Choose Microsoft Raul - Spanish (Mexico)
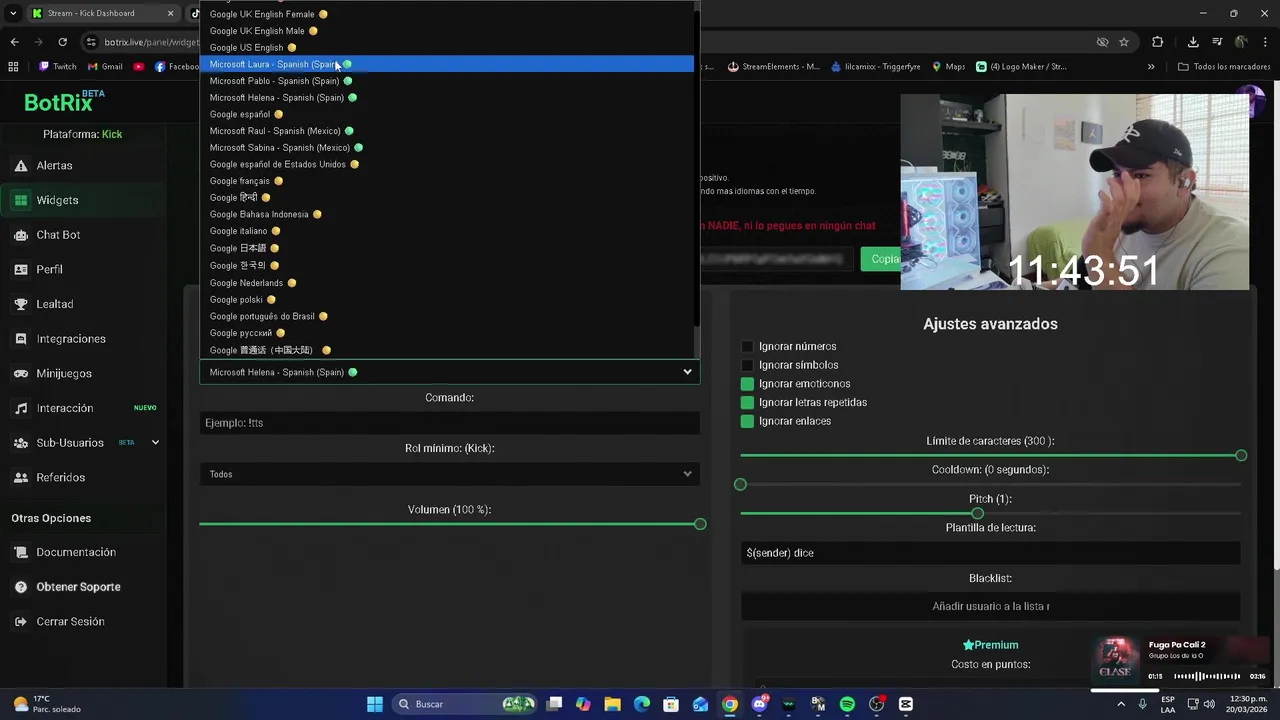Image resolution: width=1280 pixels, height=720 pixels. pos(447,131)
